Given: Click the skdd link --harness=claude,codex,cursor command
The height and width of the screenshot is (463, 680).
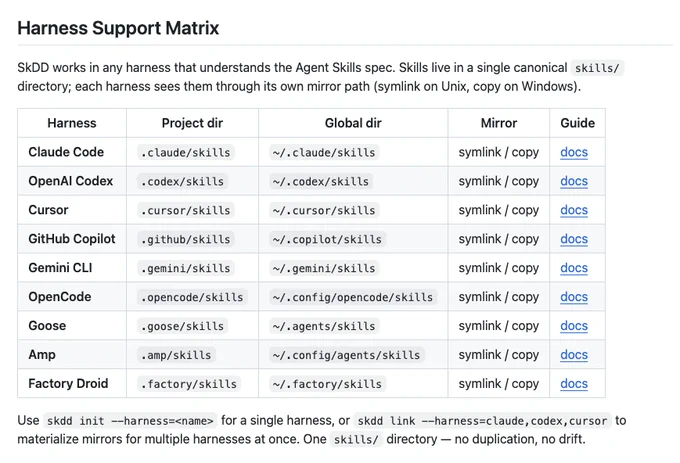Looking at the screenshot, I should (482, 421).
